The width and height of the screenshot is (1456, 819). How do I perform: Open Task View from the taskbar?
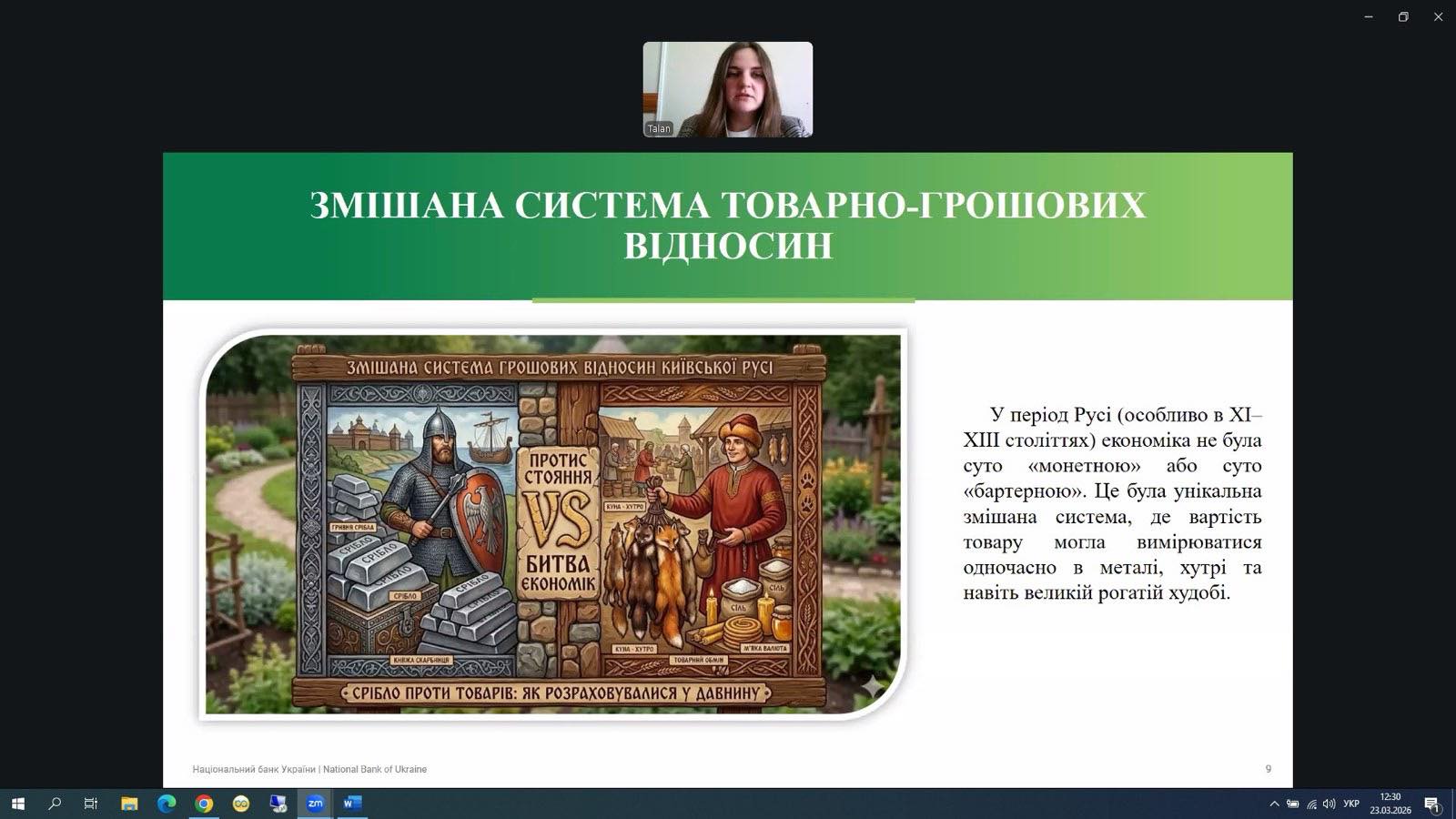[x=91, y=804]
